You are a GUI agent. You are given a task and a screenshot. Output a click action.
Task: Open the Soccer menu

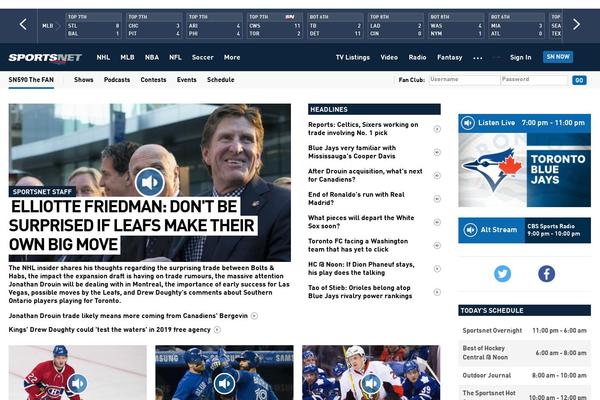pos(202,57)
